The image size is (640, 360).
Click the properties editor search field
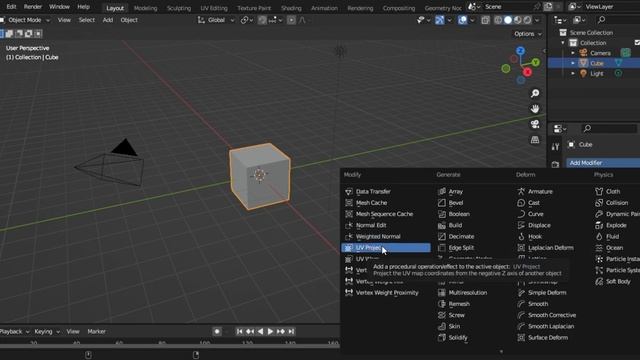pyautogui.click(x=609, y=129)
